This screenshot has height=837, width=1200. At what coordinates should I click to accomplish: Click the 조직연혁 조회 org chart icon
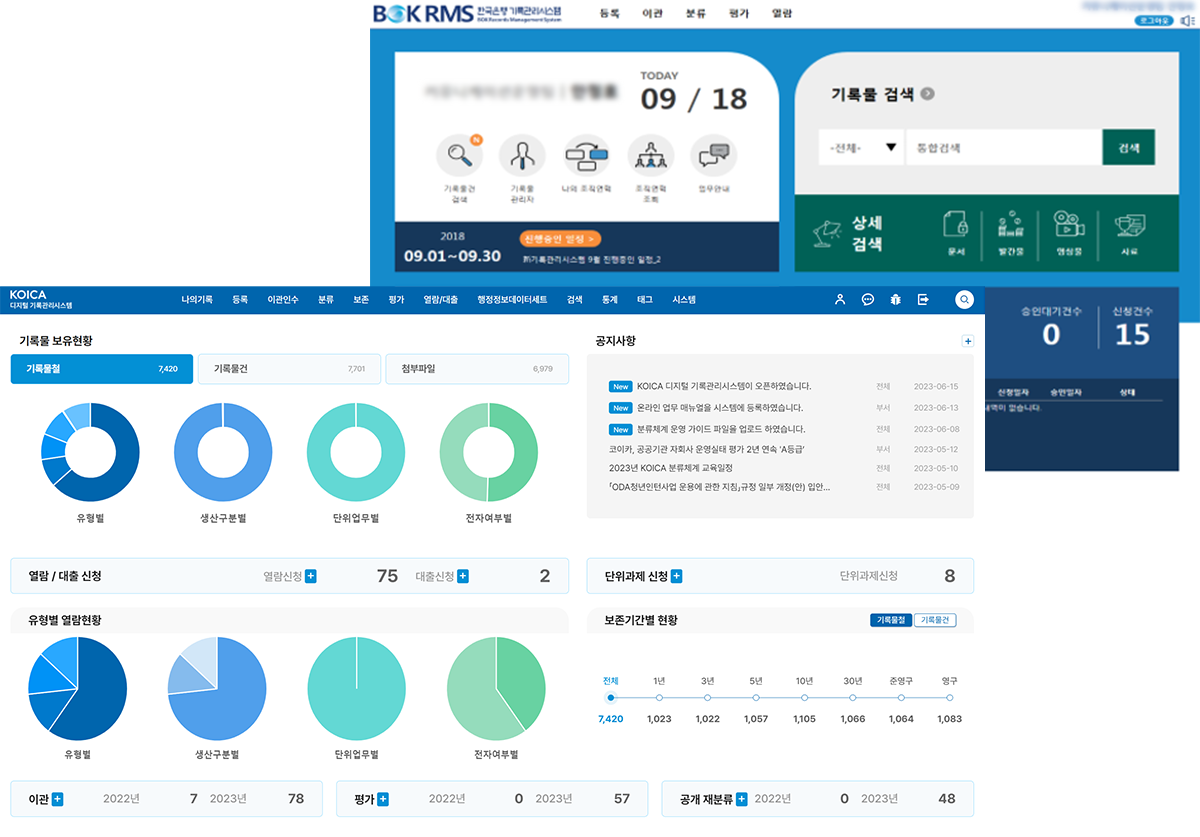point(651,155)
